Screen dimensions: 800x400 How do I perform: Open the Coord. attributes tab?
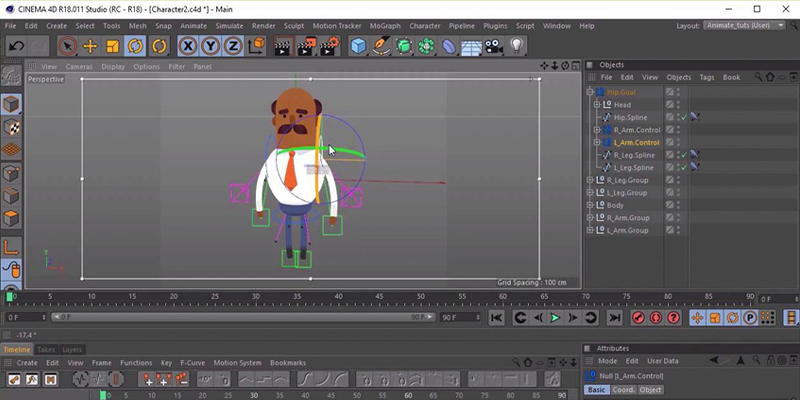[622, 390]
